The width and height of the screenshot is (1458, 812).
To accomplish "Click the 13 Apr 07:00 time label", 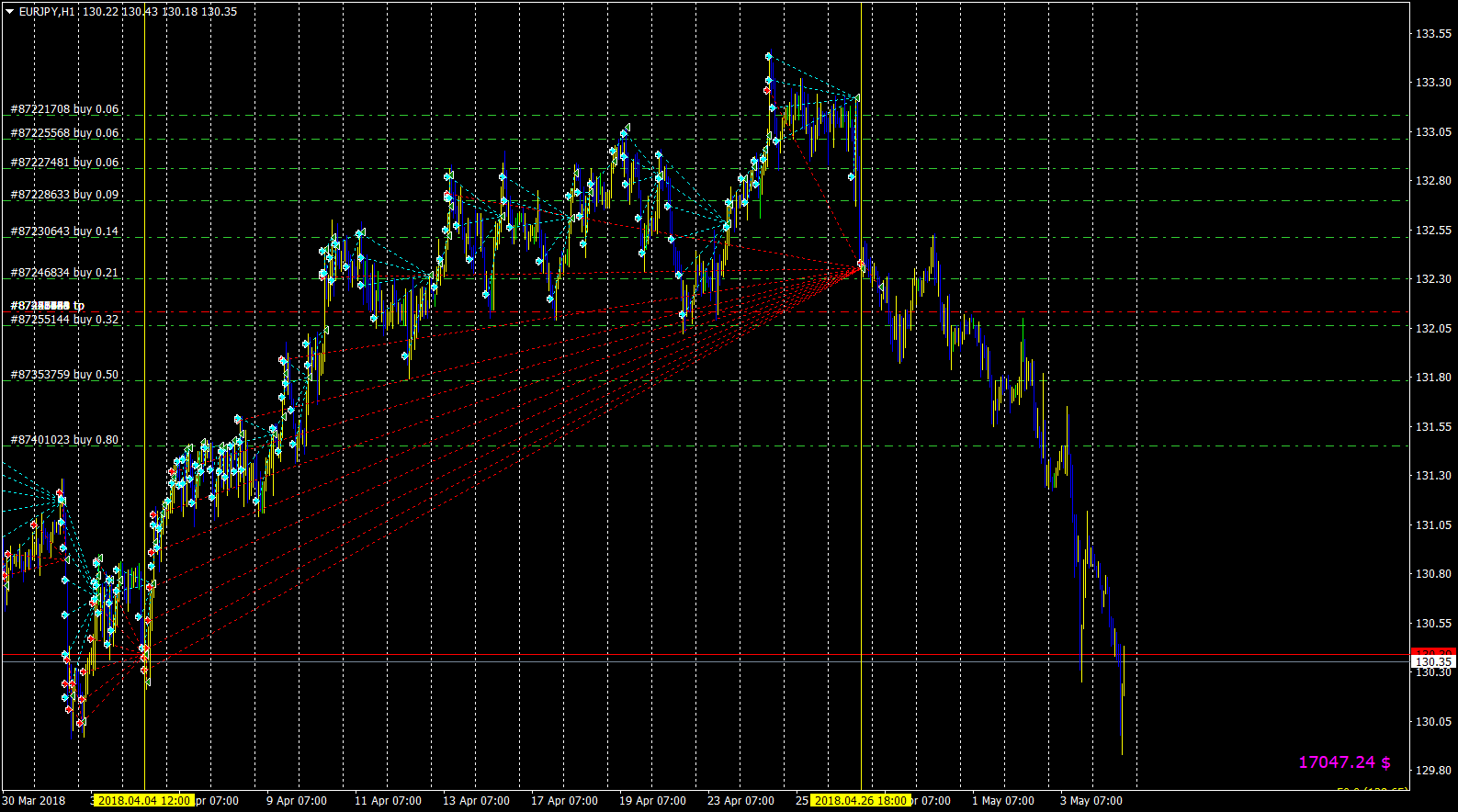I will coord(476,801).
